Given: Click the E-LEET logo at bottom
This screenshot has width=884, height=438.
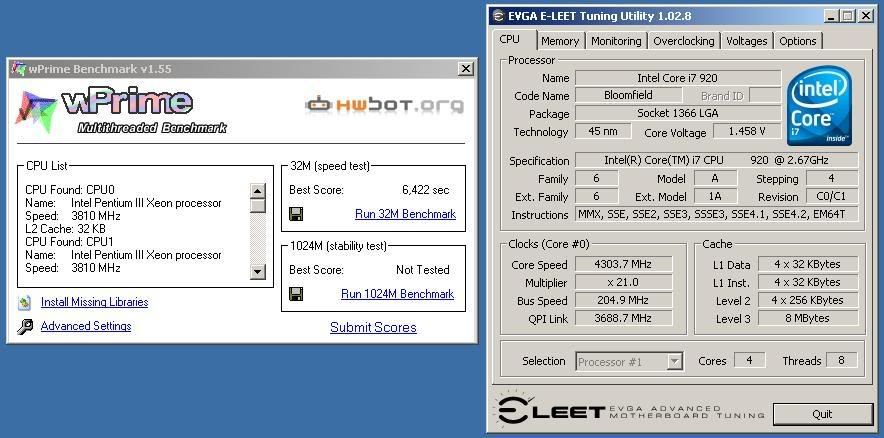Looking at the screenshot, I should coord(630,411).
